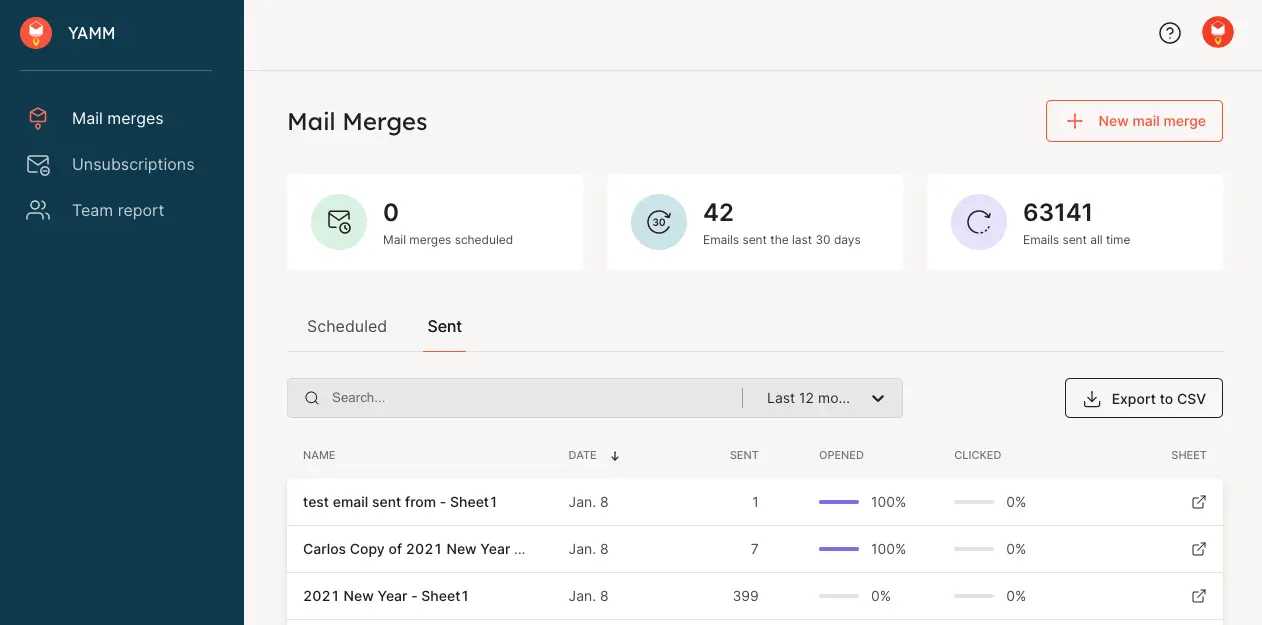The width and height of the screenshot is (1262, 625).
Task: Select 'Carlos Copy of 2021 New Year' row name
Action: [414, 549]
